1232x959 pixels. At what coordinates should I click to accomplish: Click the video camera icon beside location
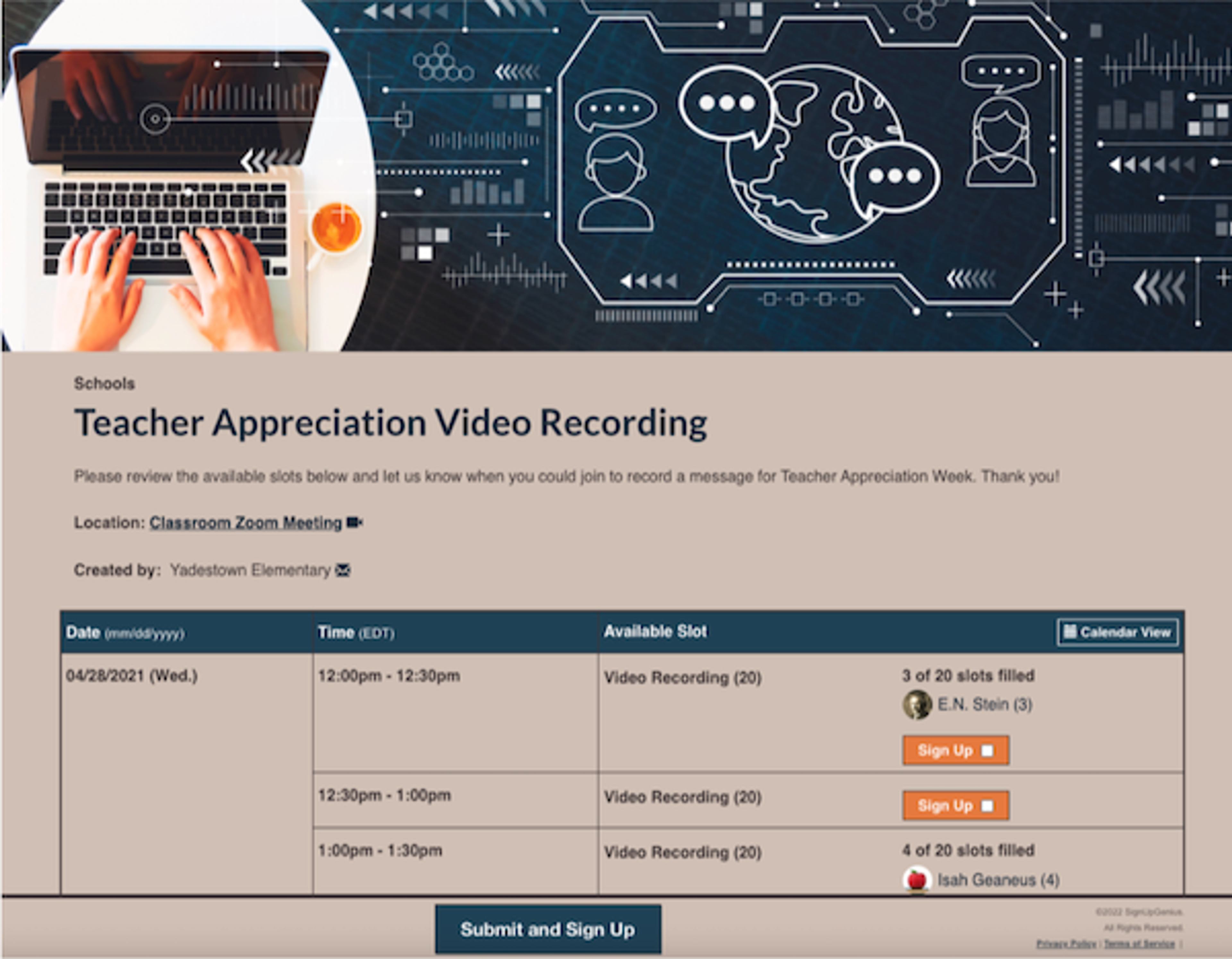(354, 522)
